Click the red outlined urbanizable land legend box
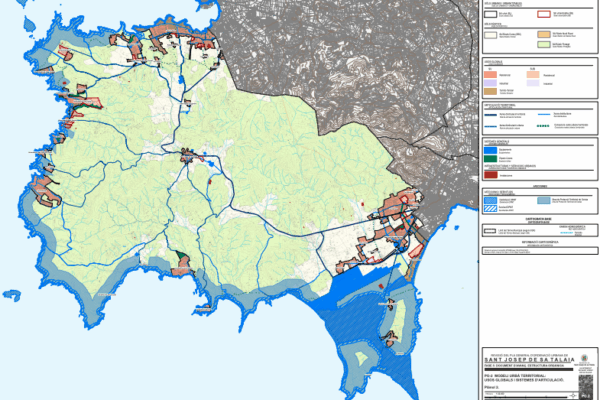 [x=544, y=15]
